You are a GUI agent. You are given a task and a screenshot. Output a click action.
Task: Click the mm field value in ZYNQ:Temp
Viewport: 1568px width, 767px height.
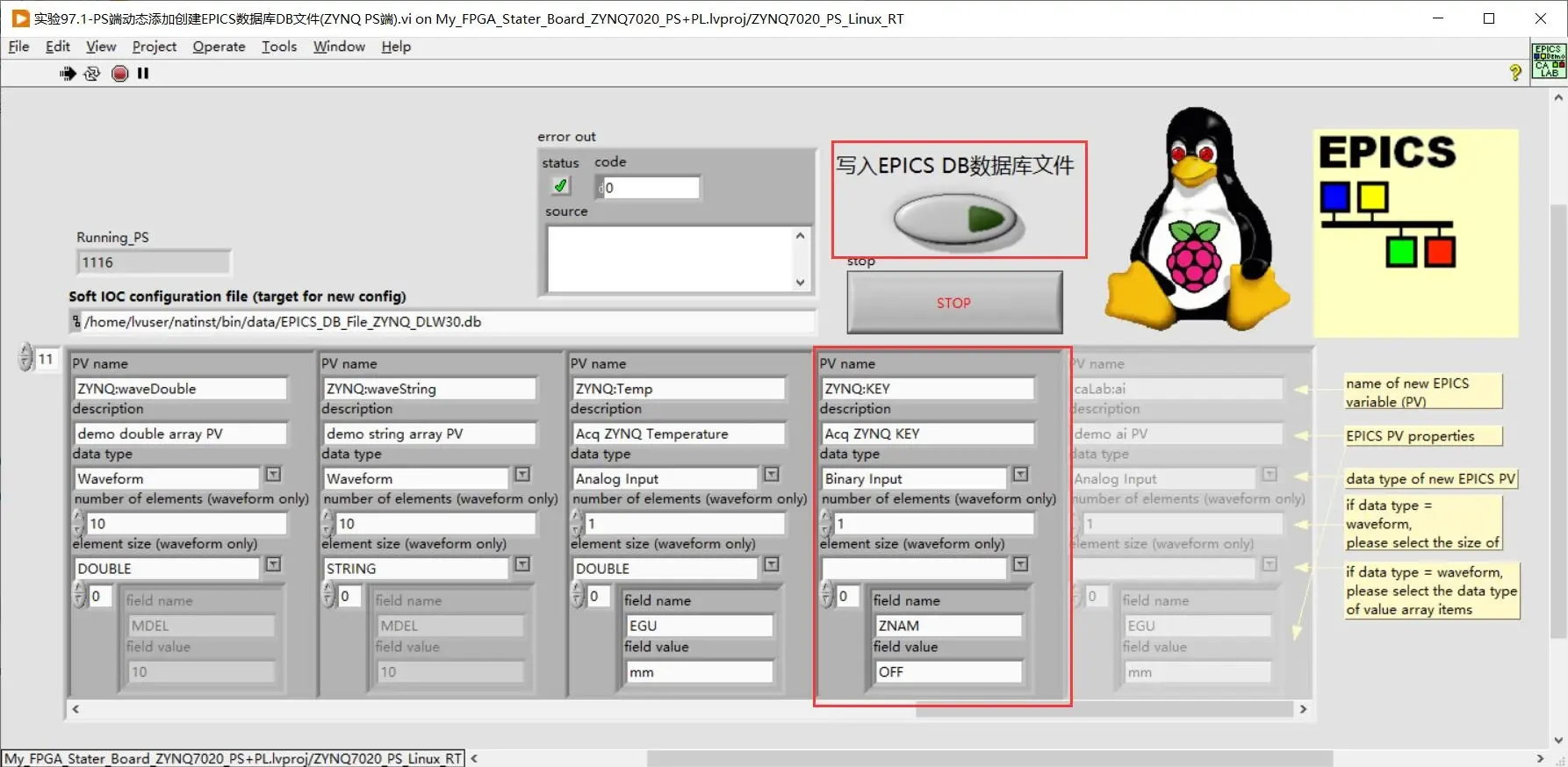click(x=700, y=672)
